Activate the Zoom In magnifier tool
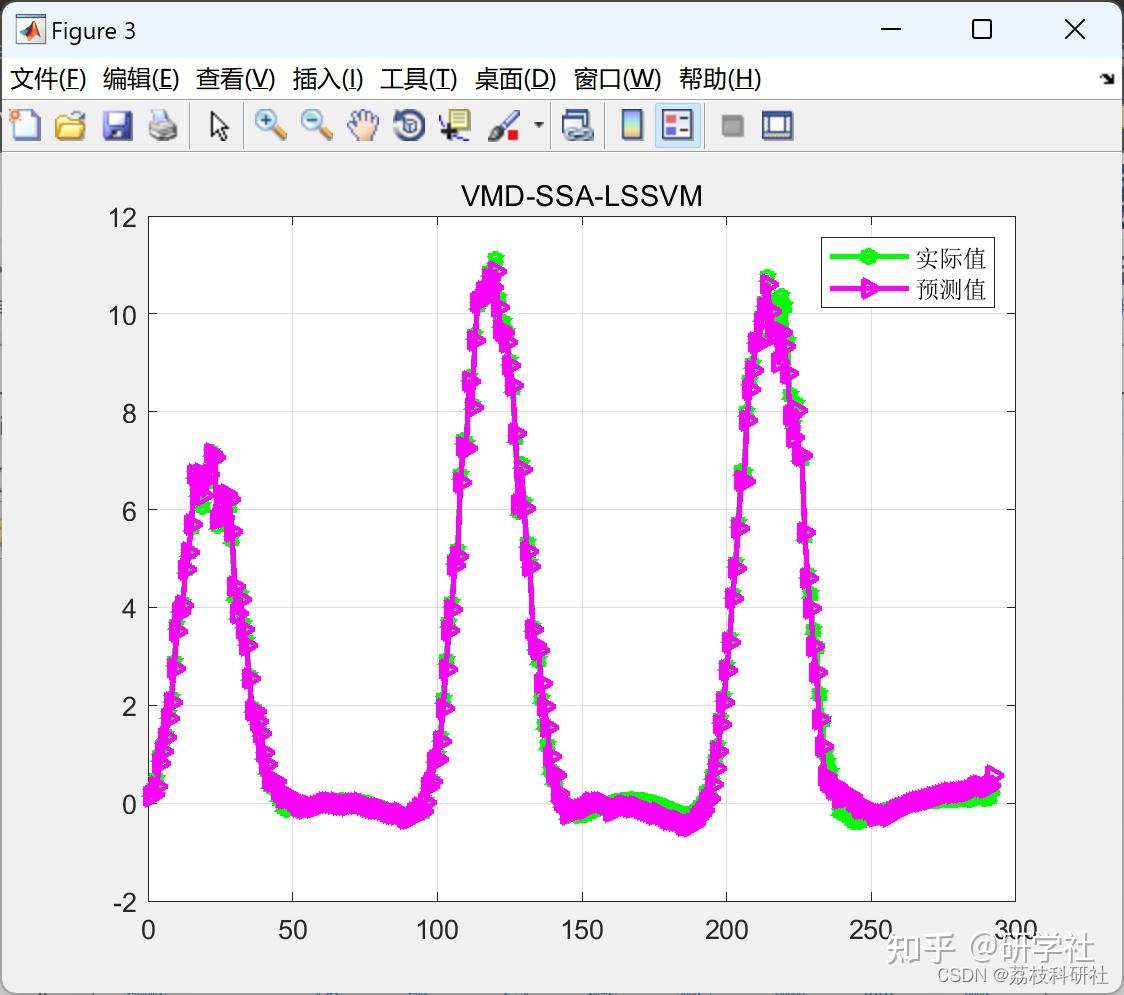1124x995 pixels. [271, 125]
